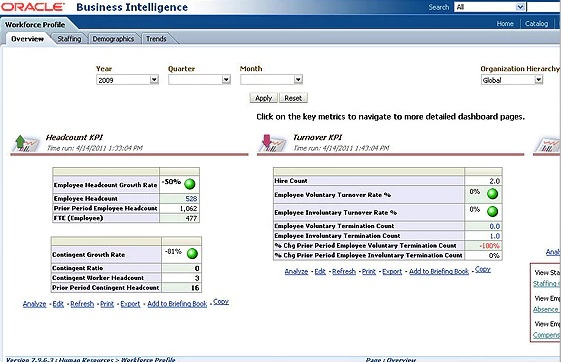Click Prior Period Contingent Headcount value 16
This screenshot has width=561, height=362.
(x=195, y=287)
